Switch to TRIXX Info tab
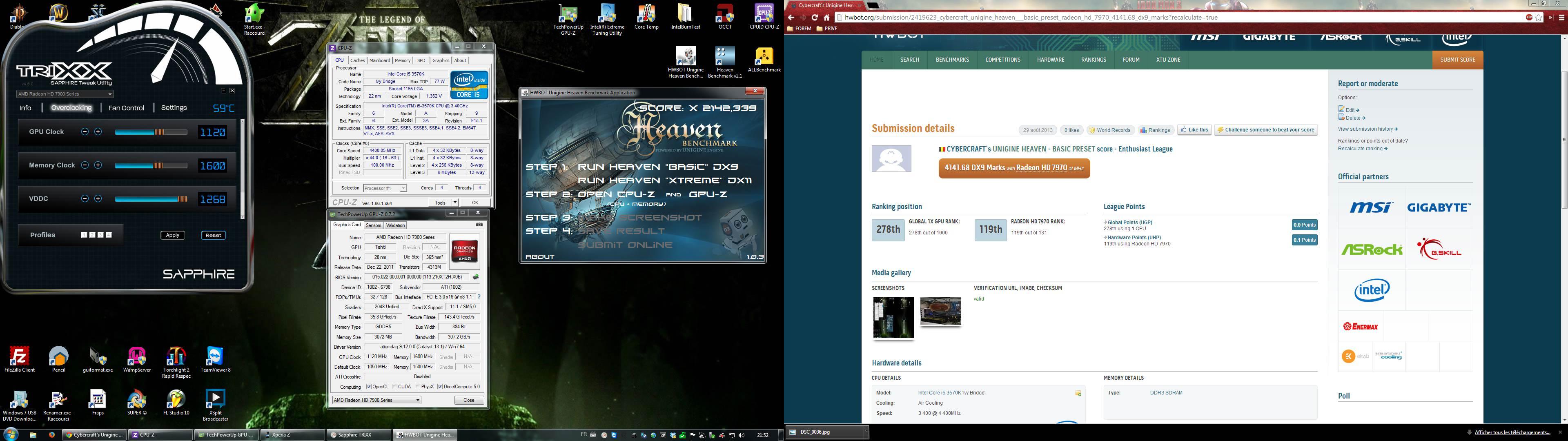This screenshot has height=441, width=1568. pyautogui.click(x=26, y=108)
